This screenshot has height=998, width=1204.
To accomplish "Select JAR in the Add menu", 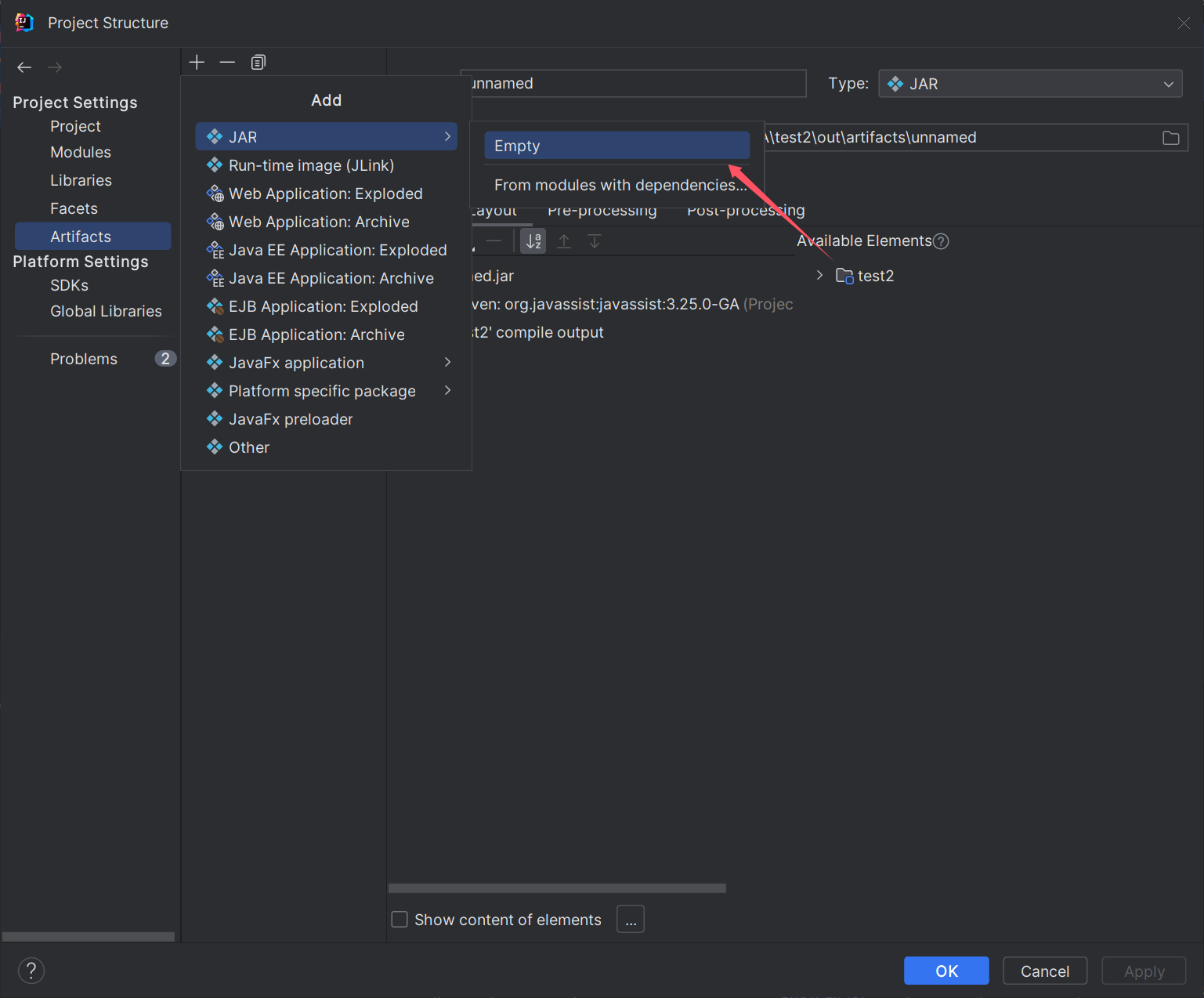I will click(x=326, y=137).
